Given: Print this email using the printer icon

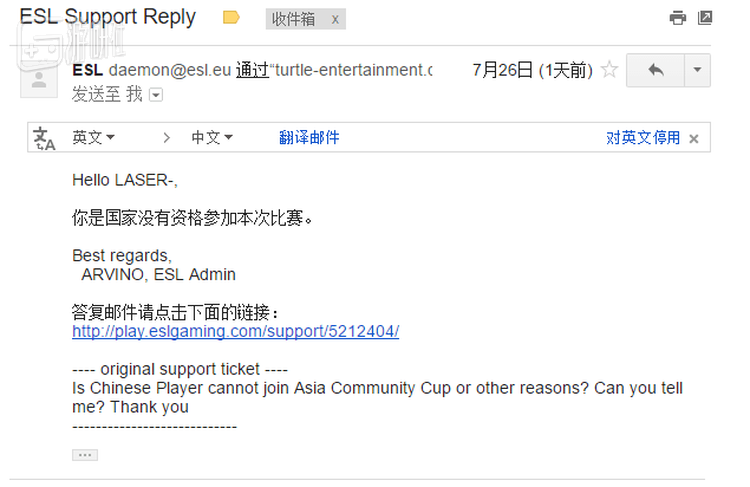Looking at the screenshot, I should [x=678, y=18].
